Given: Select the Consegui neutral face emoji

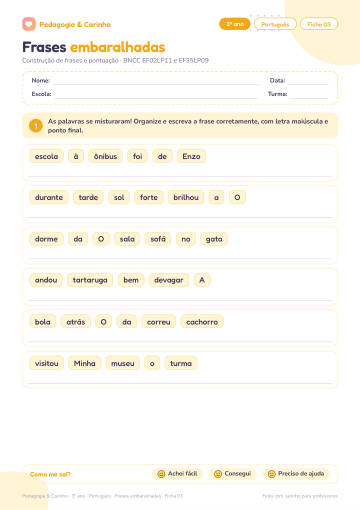Looking at the screenshot, I should click(218, 474).
